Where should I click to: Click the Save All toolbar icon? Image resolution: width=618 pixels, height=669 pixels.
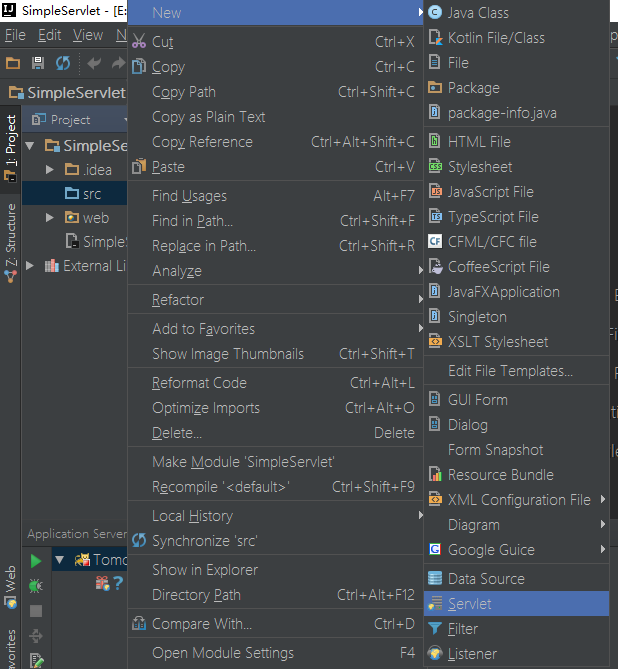point(38,63)
